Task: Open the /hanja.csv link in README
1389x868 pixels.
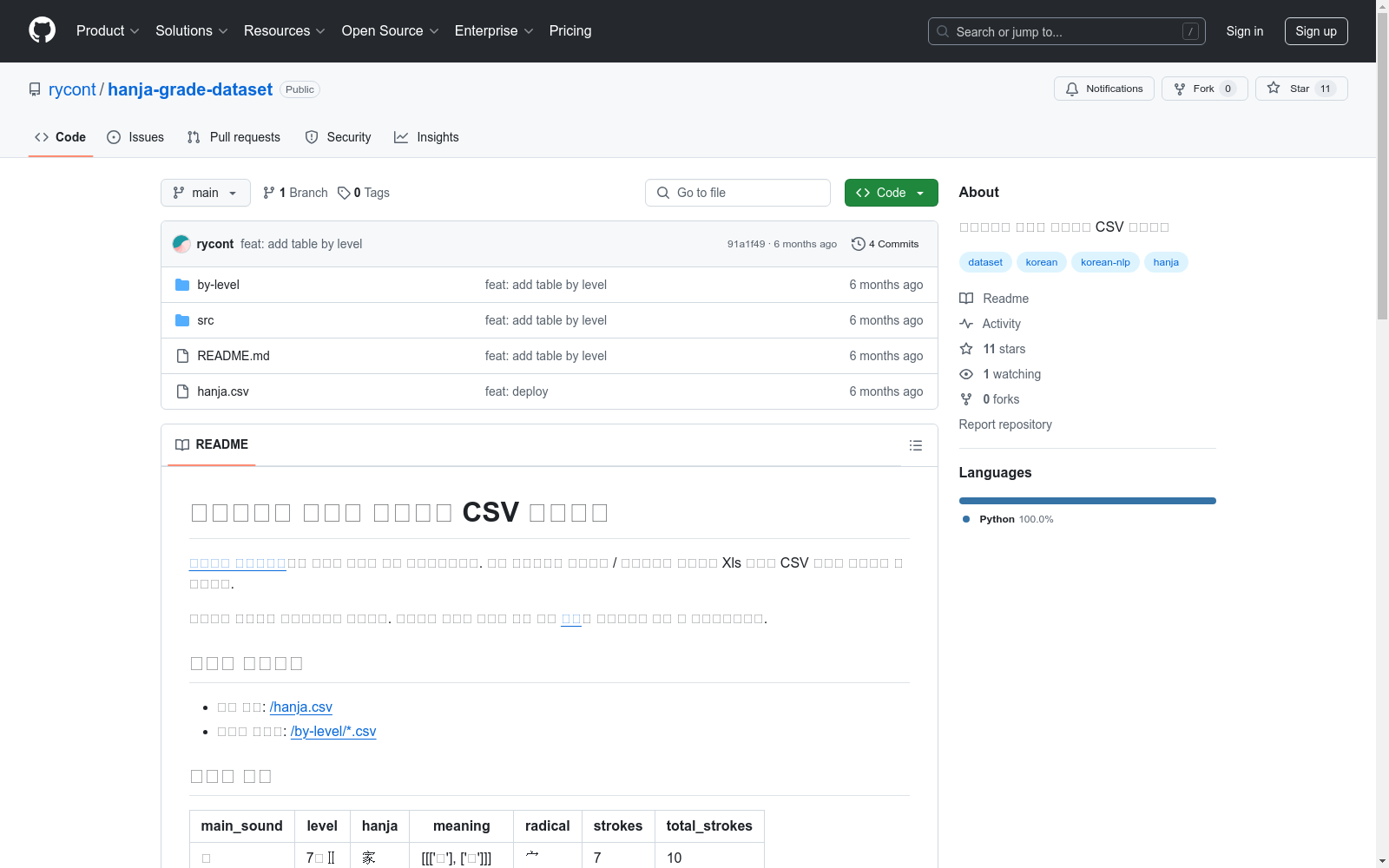Action: pyautogui.click(x=301, y=707)
